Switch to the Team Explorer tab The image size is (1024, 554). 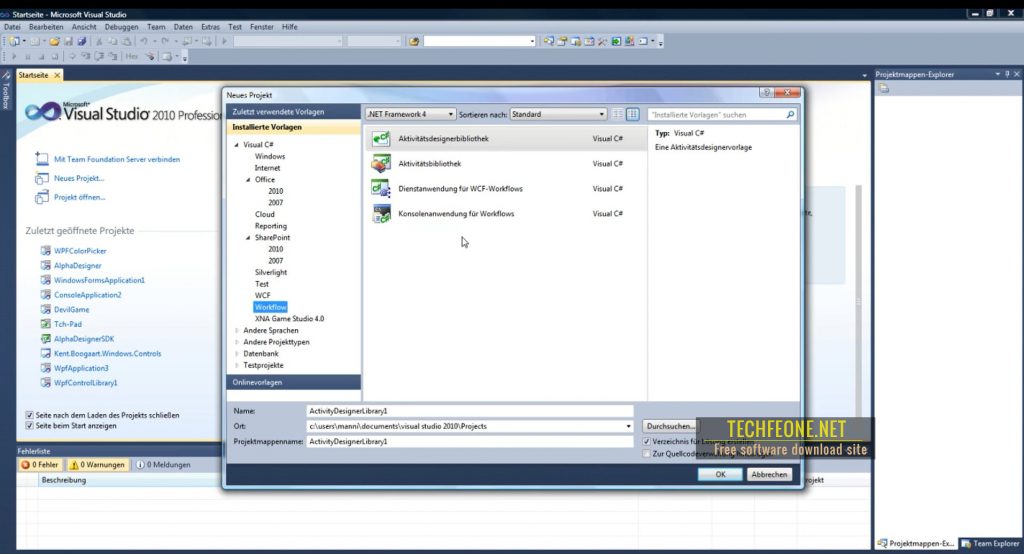click(x=990, y=544)
